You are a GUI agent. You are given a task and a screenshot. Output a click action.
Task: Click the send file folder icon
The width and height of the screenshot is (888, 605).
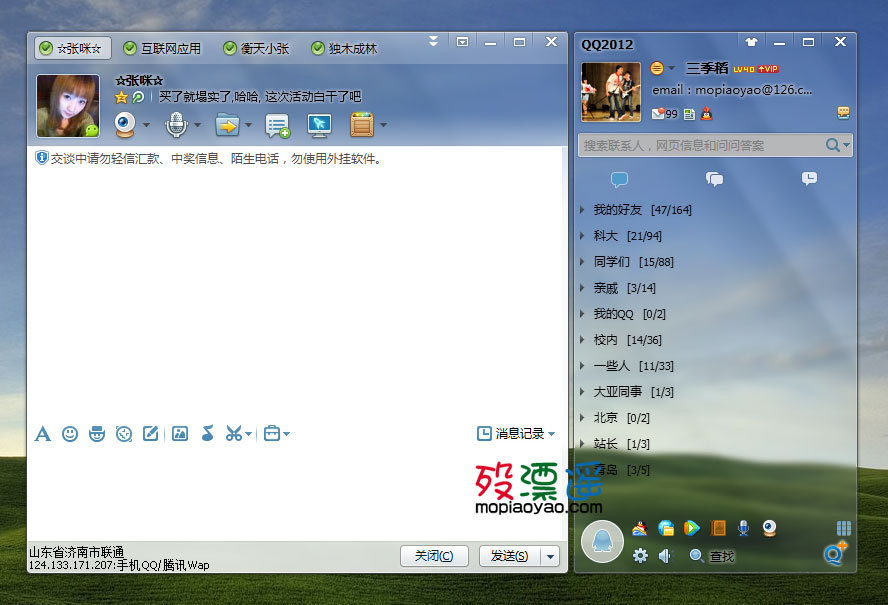[x=227, y=125]
